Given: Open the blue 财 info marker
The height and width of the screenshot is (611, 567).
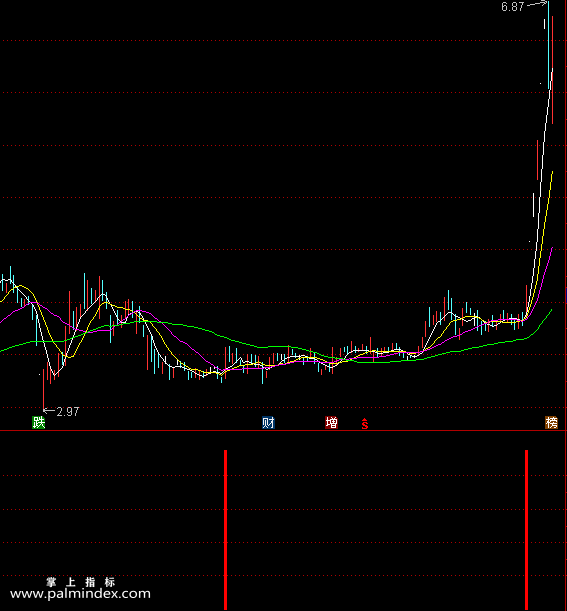Looking at the screenshot, I should pyautogui.click(x=268, y=422).
